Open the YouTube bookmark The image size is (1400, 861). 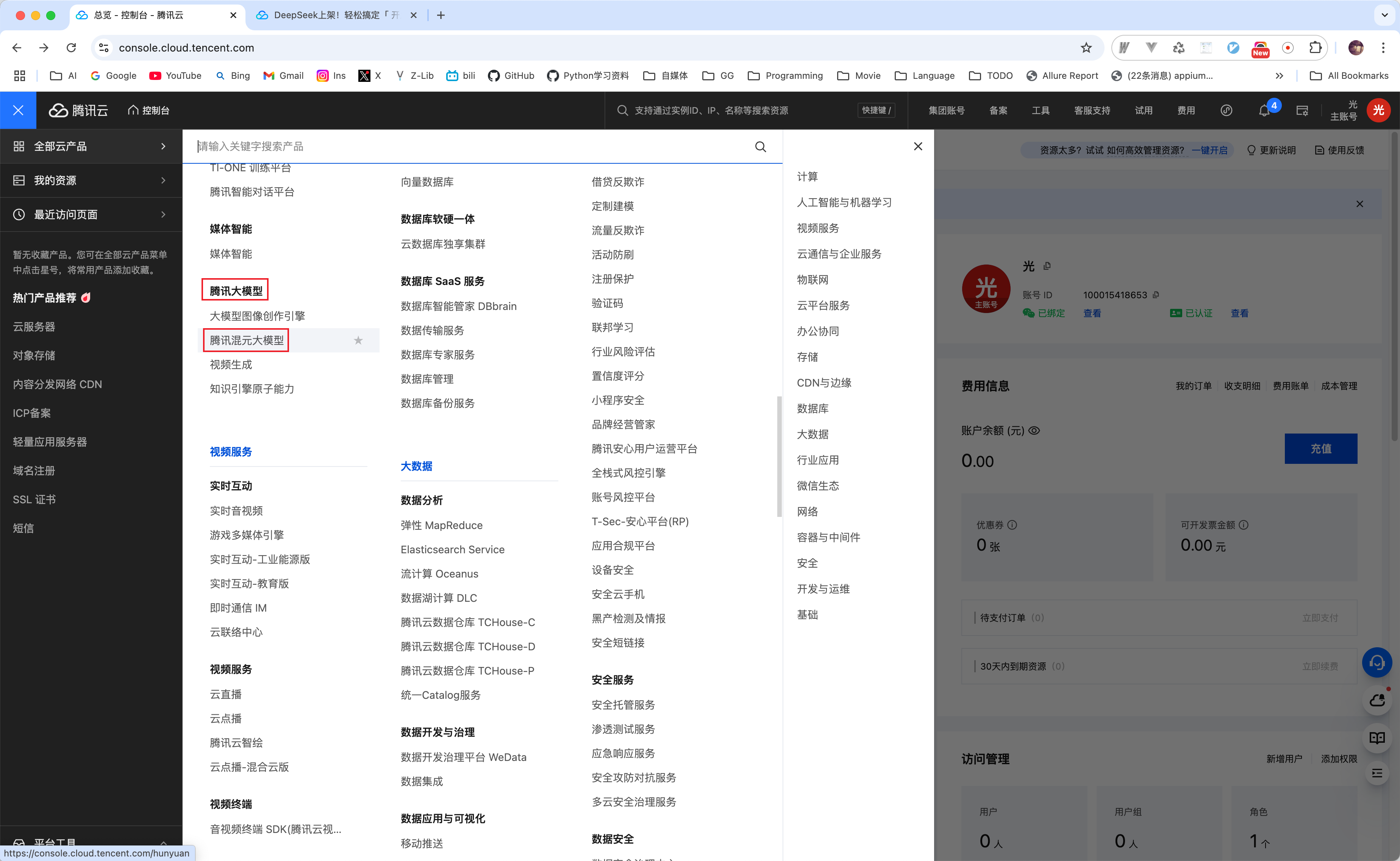175,76
